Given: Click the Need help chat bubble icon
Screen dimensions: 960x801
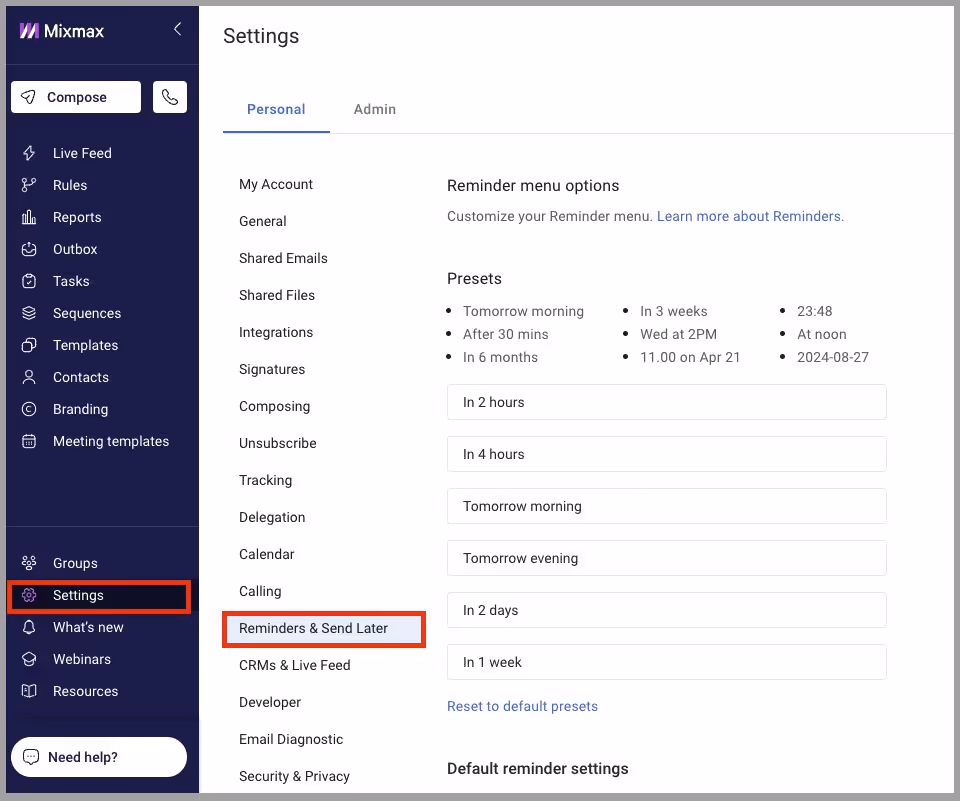Looking at the screenshot, I should pos(31,757).
